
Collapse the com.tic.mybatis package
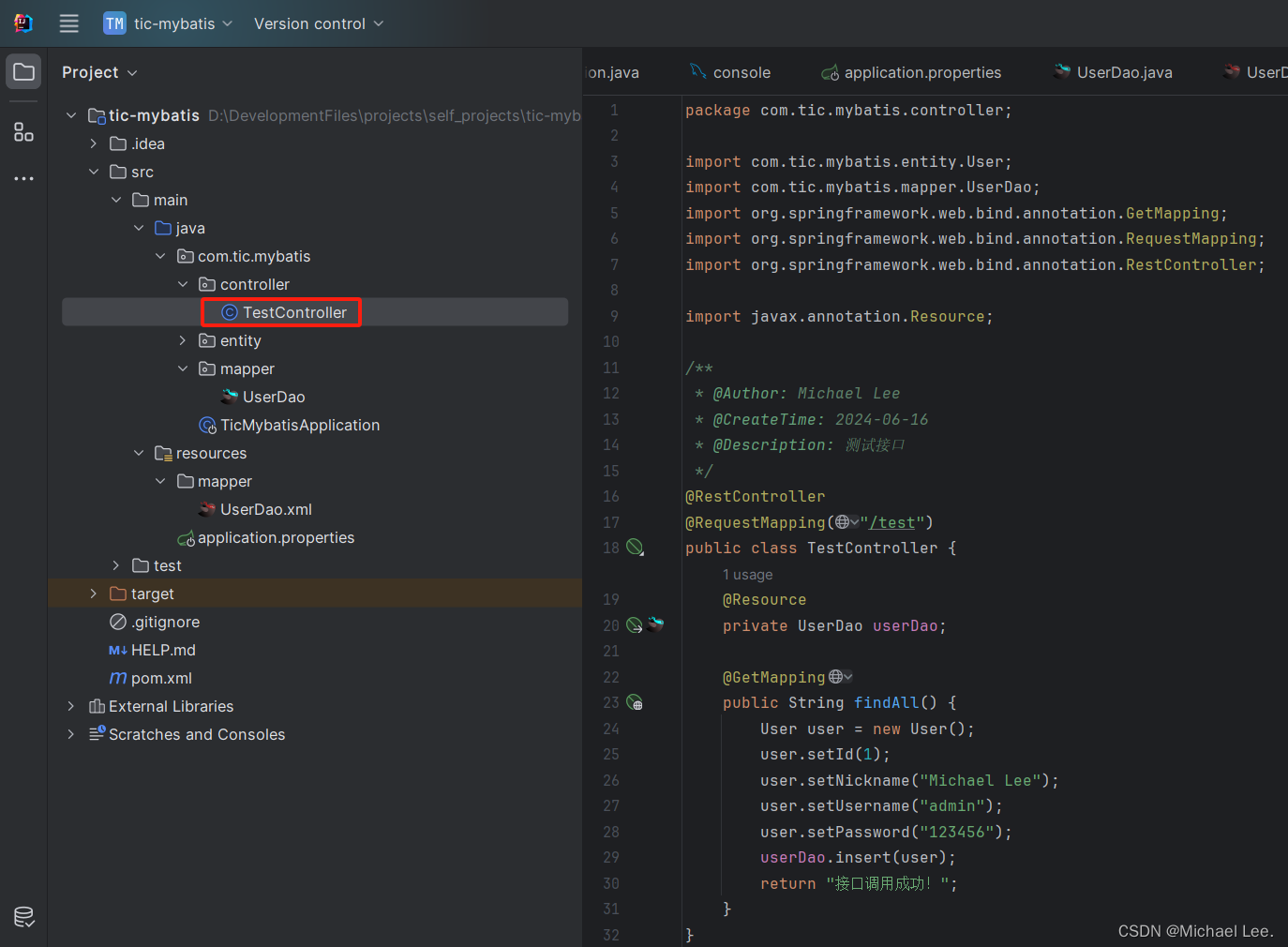[160, 256]
